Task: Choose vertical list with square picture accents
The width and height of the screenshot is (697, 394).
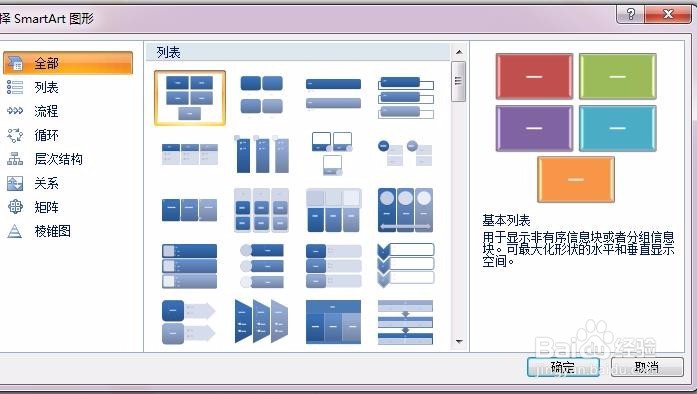Action: point(190,266)
